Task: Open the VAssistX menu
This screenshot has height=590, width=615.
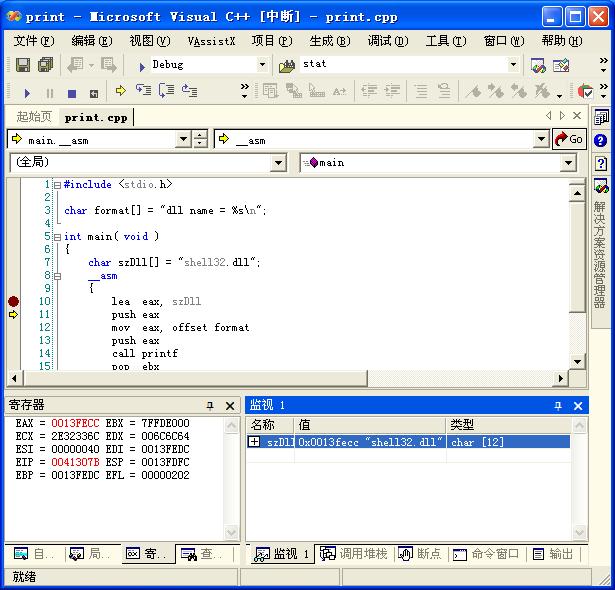Action: [211, 41]
